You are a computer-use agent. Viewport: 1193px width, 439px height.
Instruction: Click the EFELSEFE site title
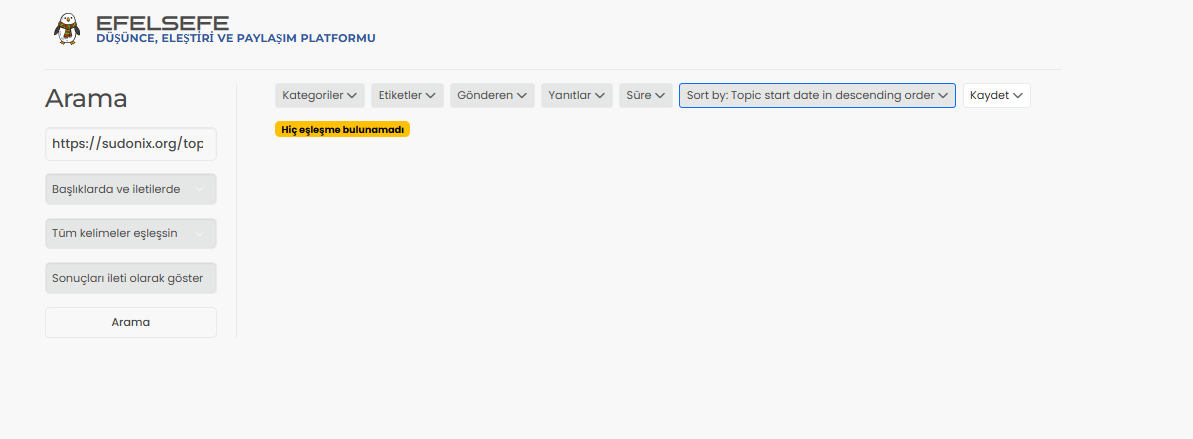pos(162,22)
